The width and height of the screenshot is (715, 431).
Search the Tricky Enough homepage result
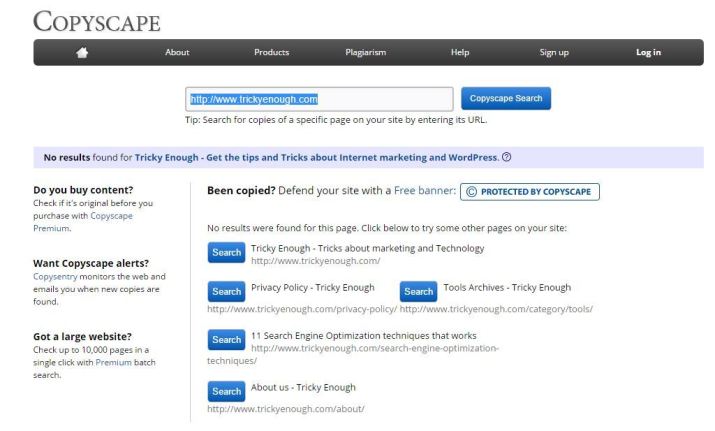[x=226, y=253]
